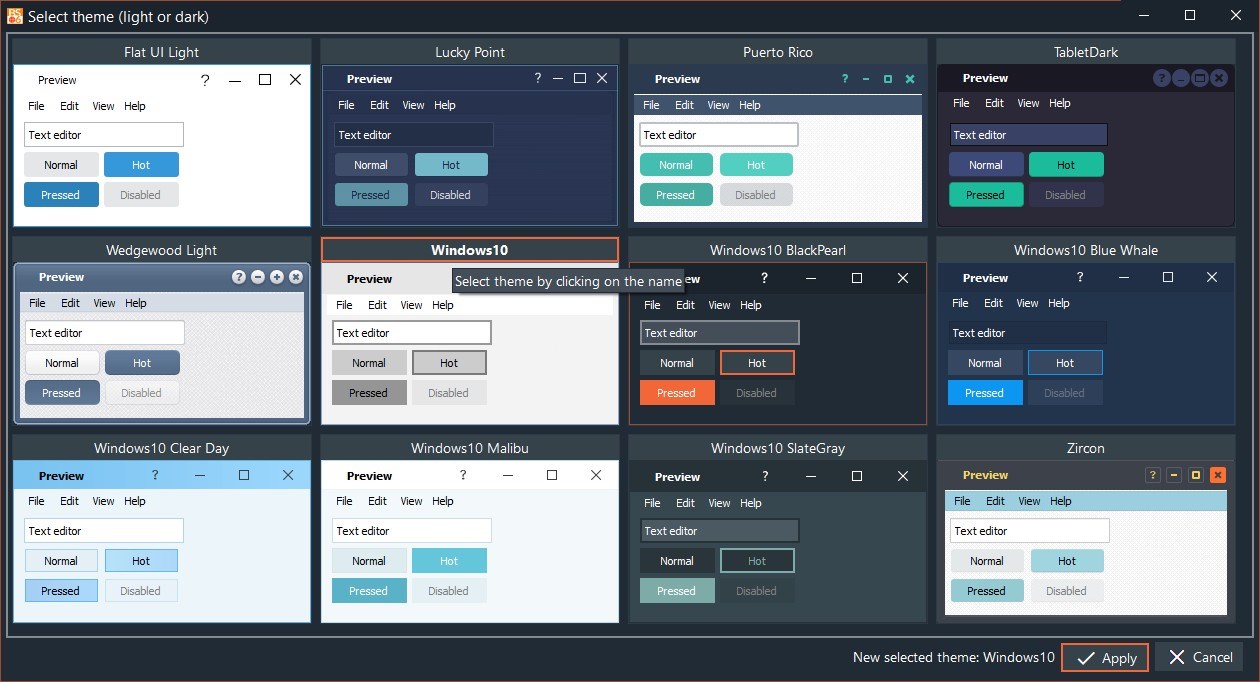The width and height of the screenshot is (1260, 682).
Task: Click round help icon in Wedgewood Light preview
Action: point(239,277)
